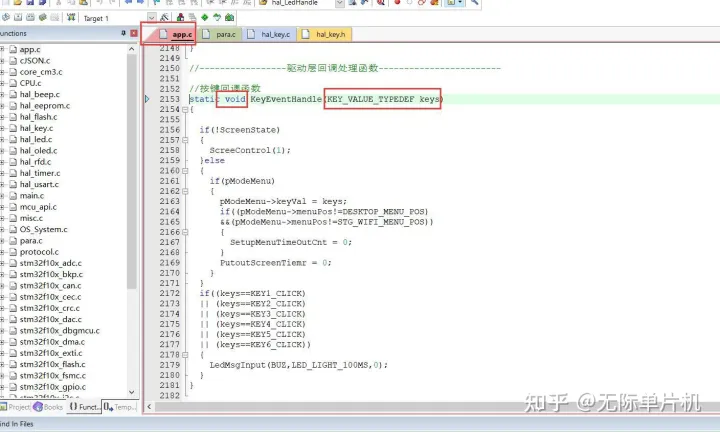The image size is (720, 432).
Task: Switch to the hal_key.c editor tab
Action: (x=270, y=34)
